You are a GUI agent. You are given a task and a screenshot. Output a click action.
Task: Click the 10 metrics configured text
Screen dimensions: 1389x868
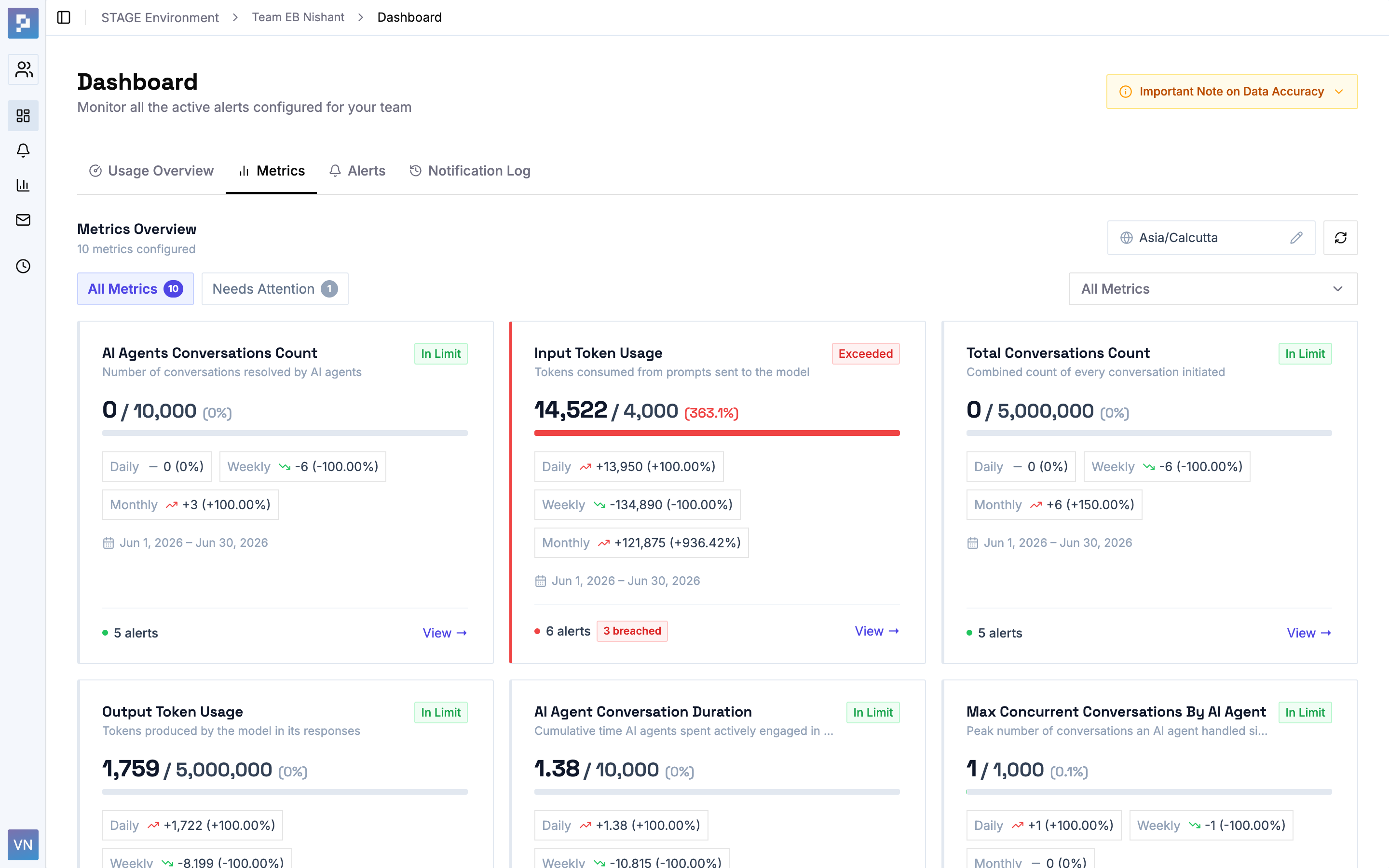pyautogui.click(x=136, y=249)
